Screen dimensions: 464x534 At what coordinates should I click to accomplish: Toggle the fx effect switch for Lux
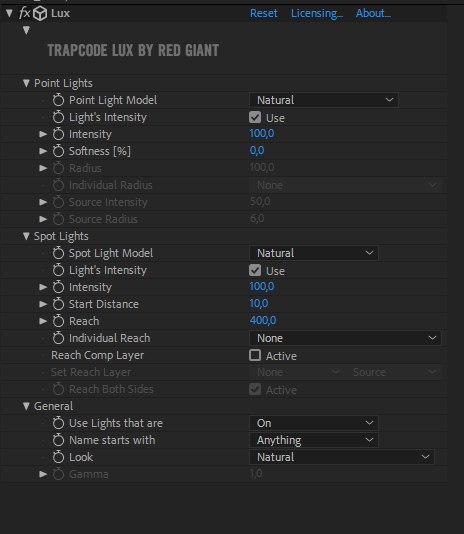point(25,13)
